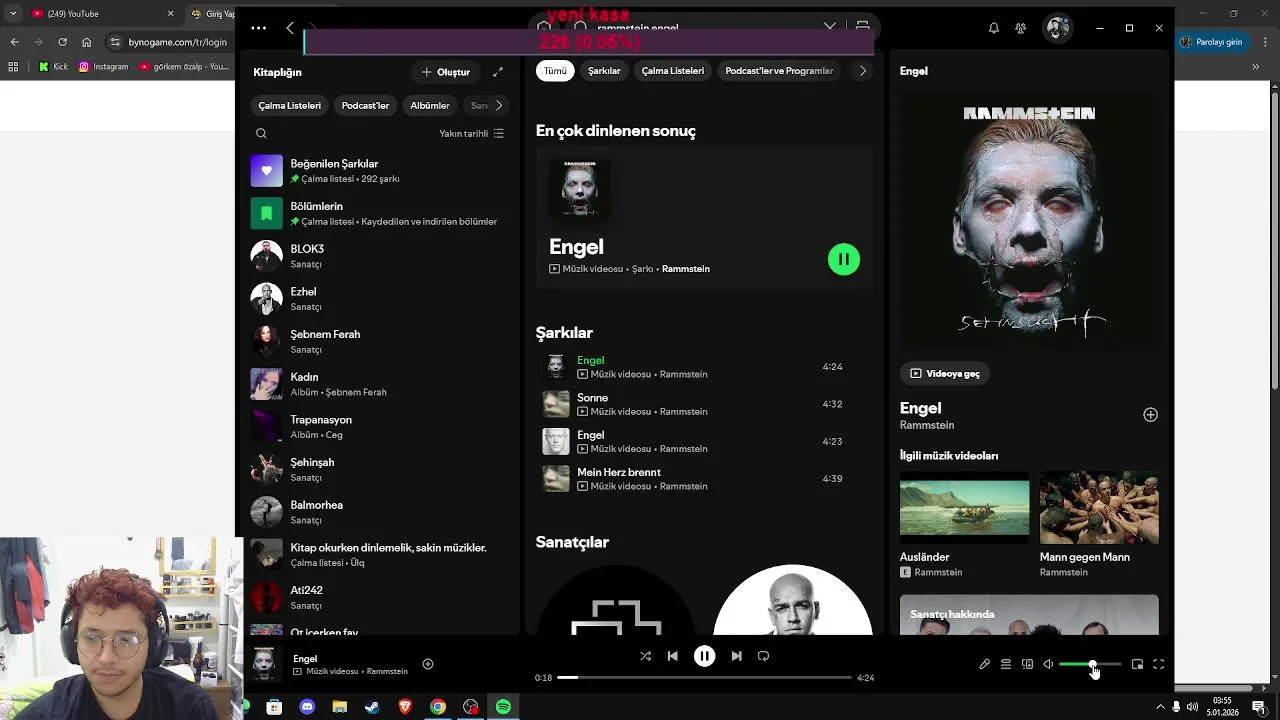
Task: Skip to the next track
Action: [x=736, y=656]
